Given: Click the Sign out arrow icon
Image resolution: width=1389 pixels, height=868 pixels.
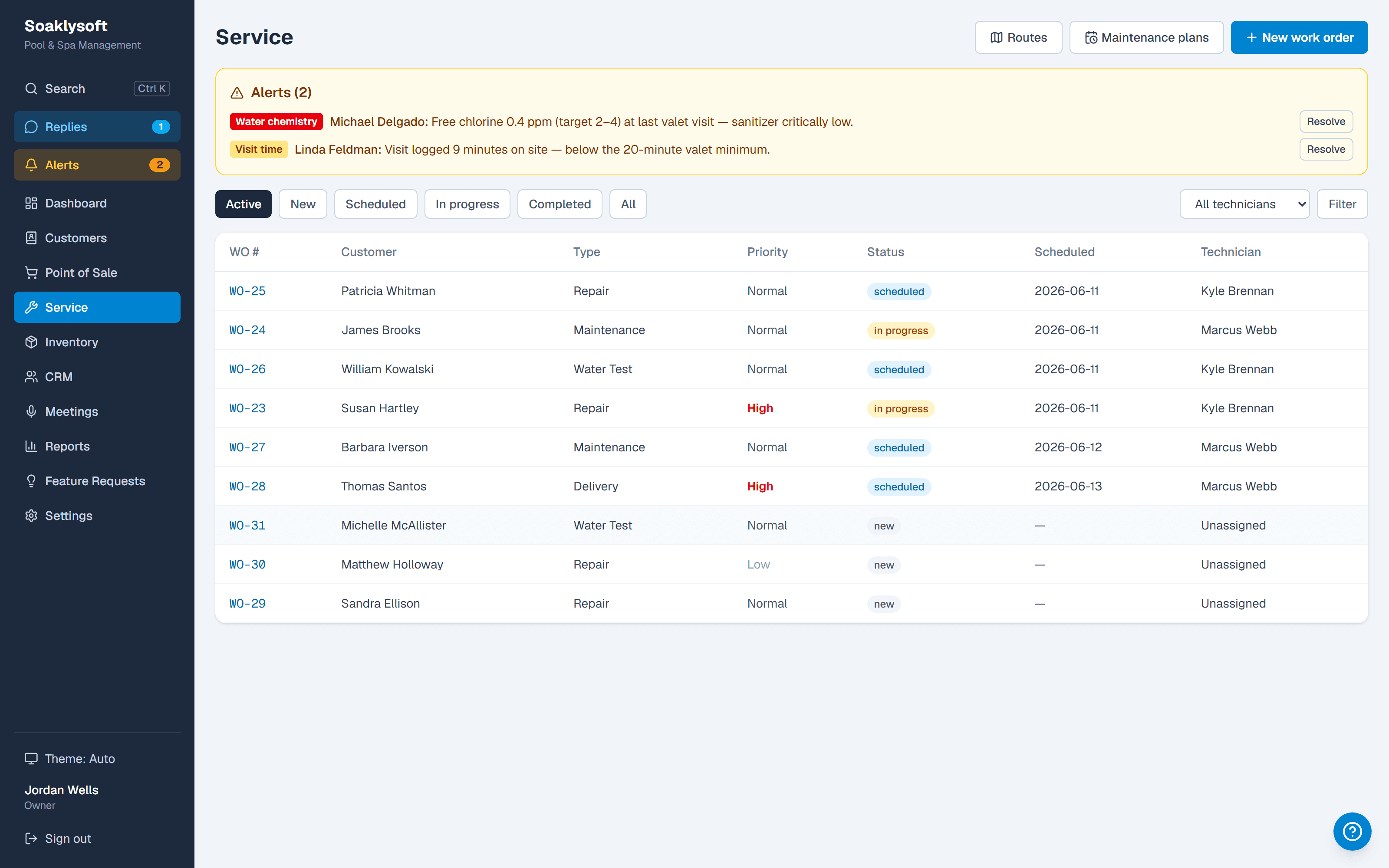Looking at the screenshot, I should pyautogui.click(x=31, y=839).
